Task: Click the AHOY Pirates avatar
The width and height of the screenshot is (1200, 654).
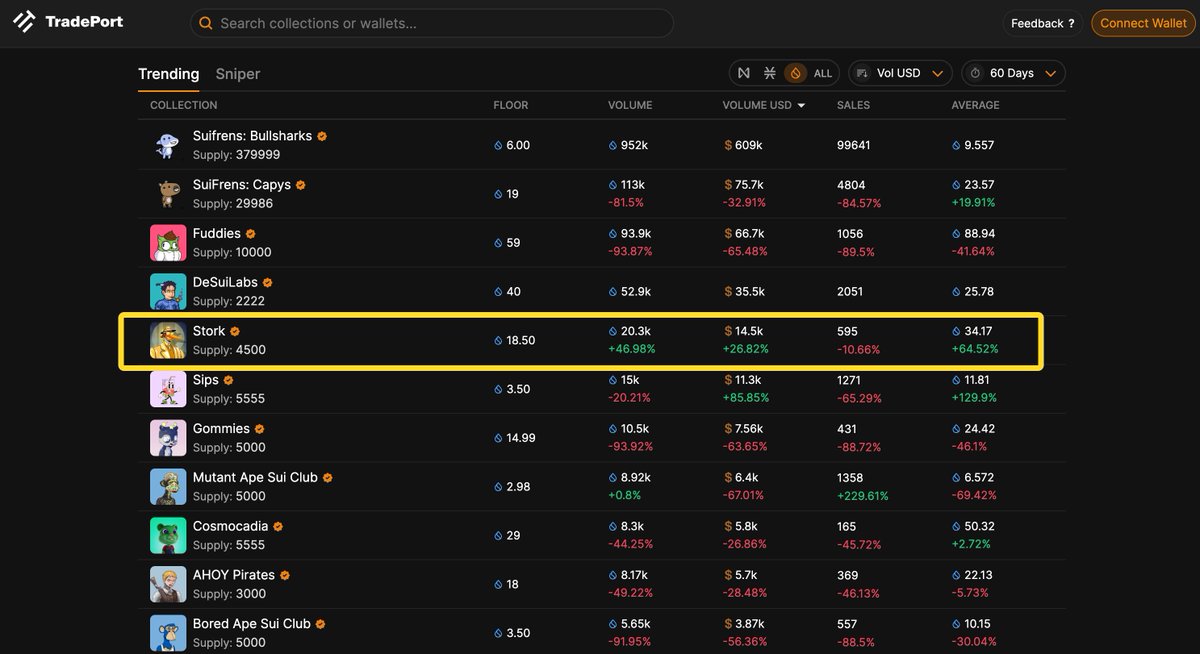Action: (168, 584)
